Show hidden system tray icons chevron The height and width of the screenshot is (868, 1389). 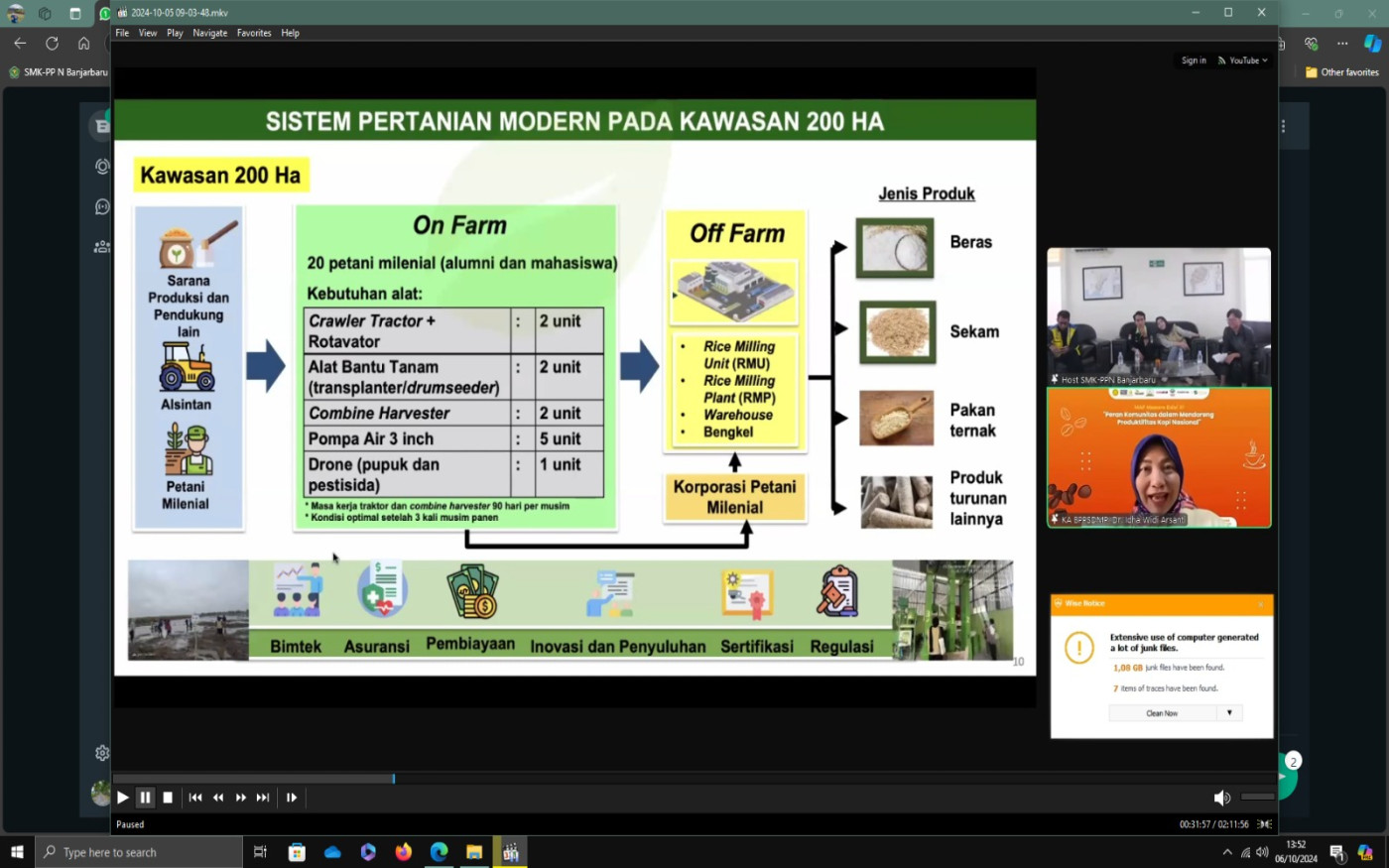(1227, 852)
